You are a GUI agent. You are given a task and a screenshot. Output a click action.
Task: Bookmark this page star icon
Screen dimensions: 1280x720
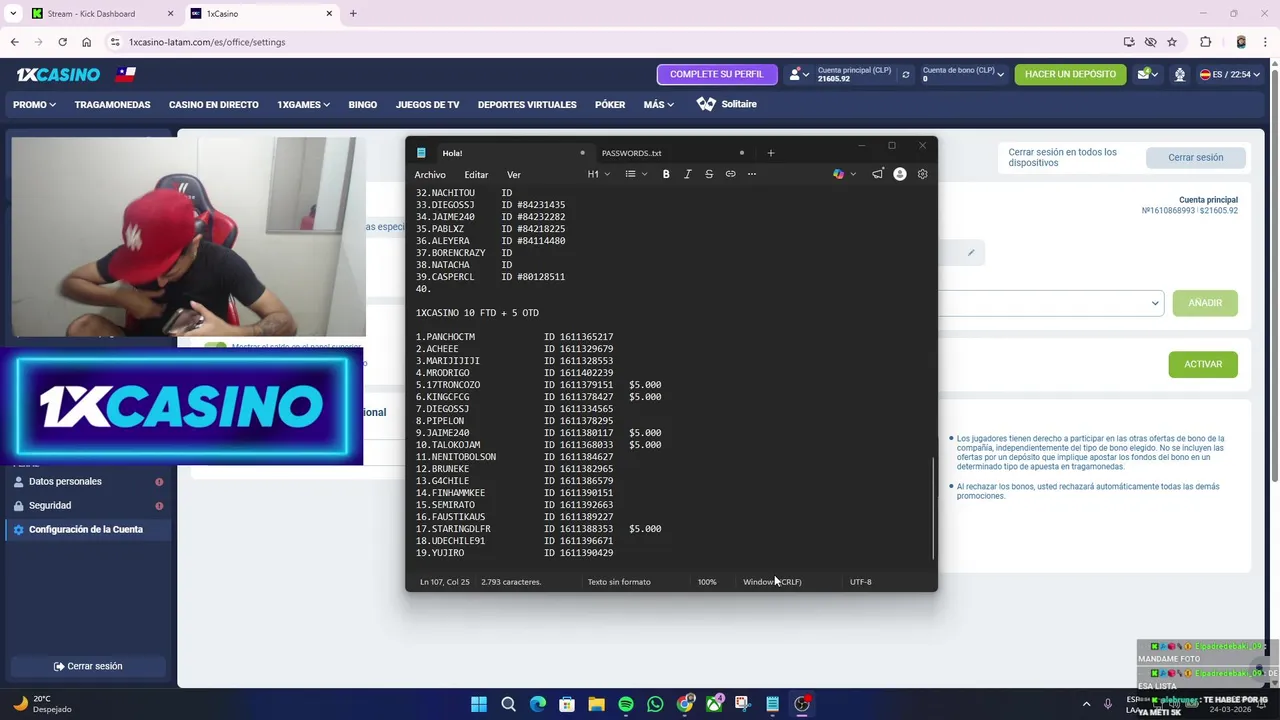(x=1172, y=42)
